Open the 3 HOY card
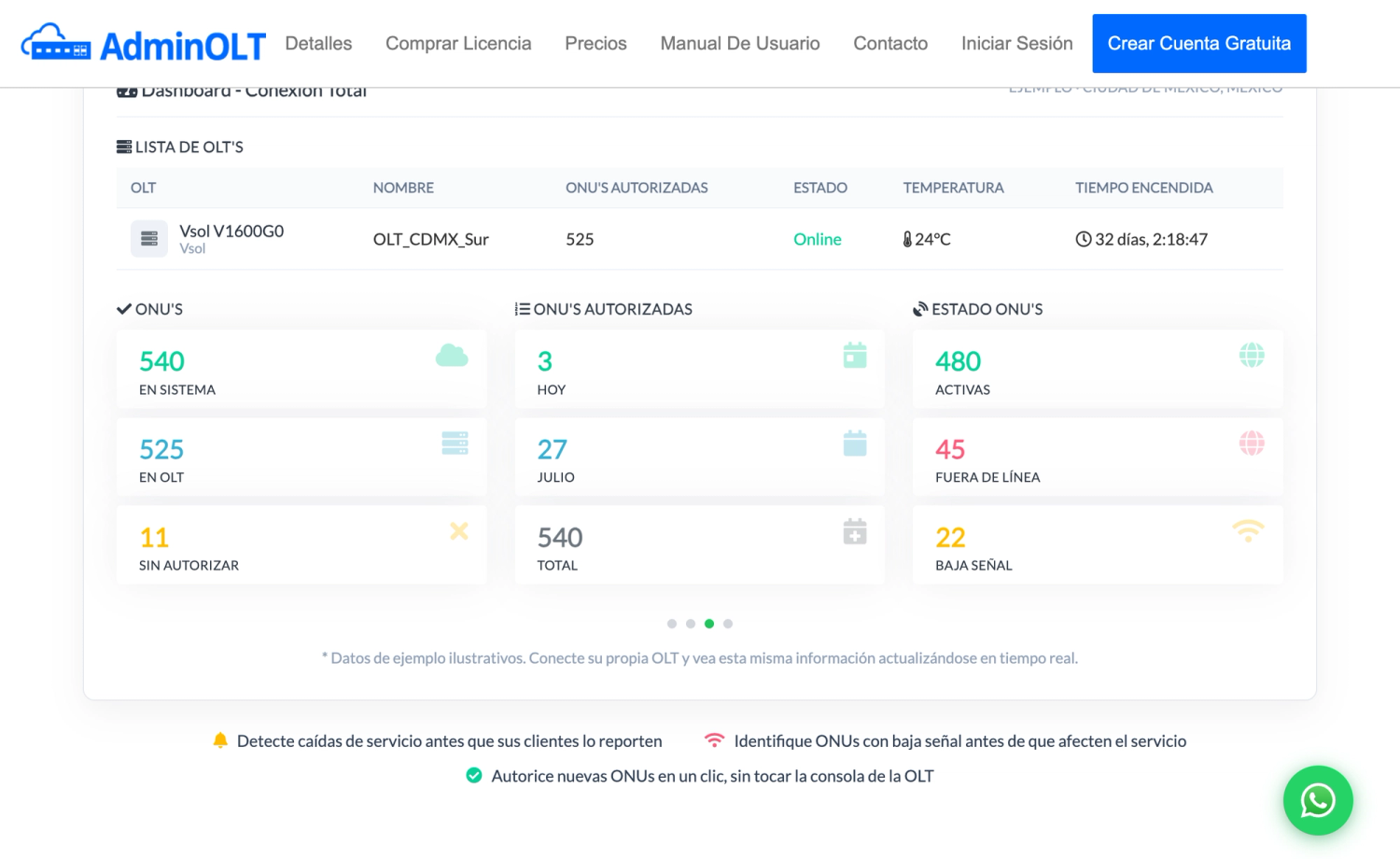Screen dimensions: 1400x859 (699, 369)
